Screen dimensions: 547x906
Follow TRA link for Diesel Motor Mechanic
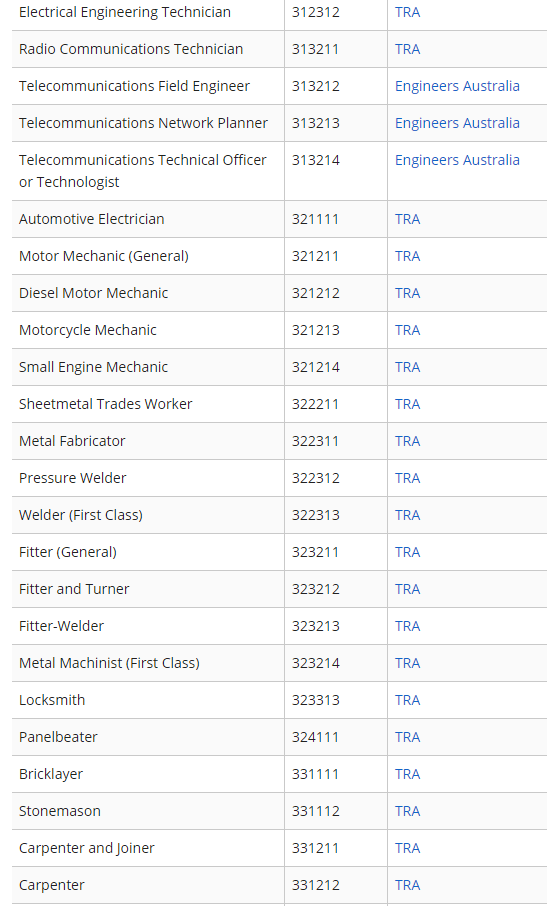coord(407,293)
